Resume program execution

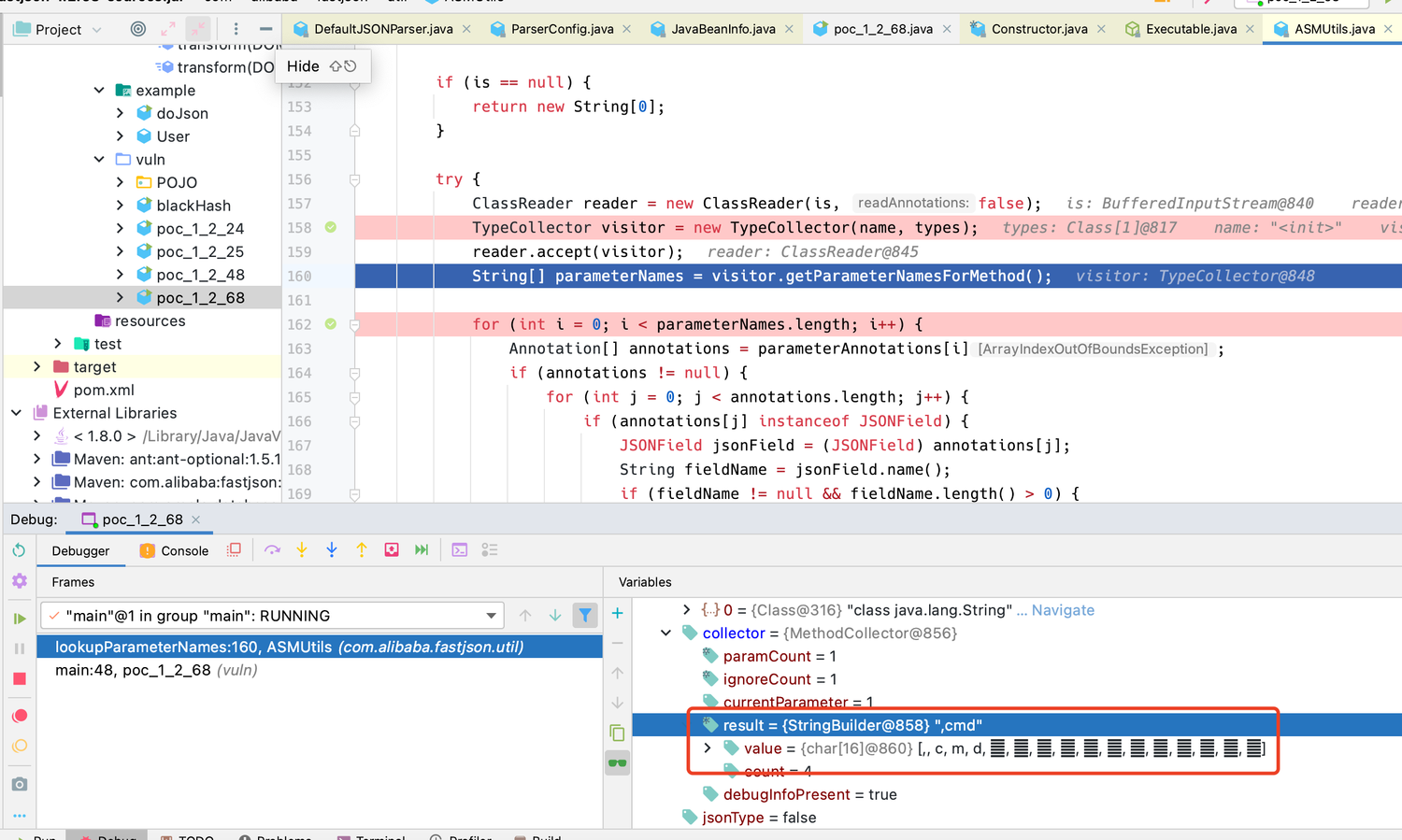(x=19, y=618)
